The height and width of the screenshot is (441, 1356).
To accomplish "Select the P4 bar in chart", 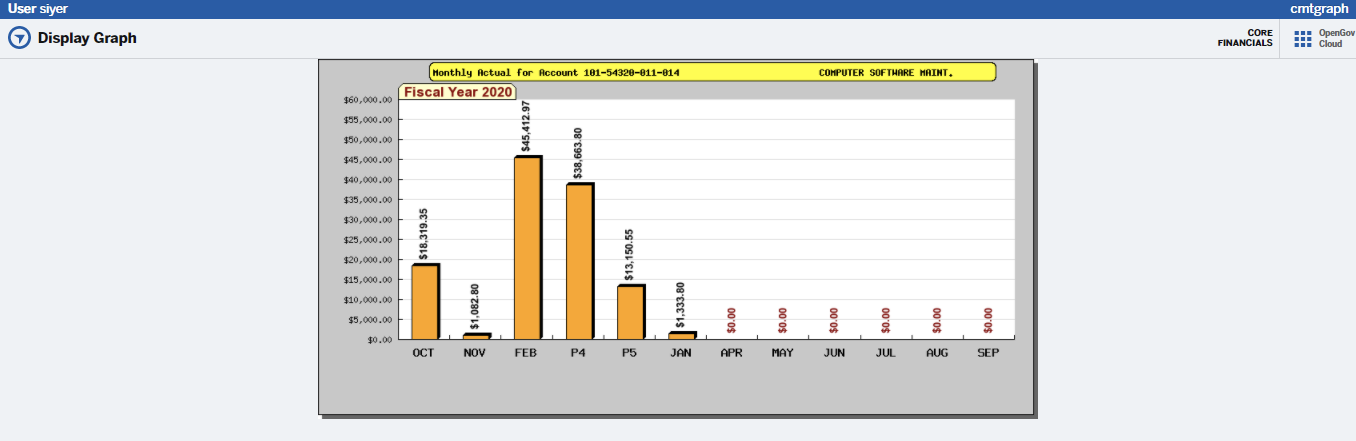I will point(579,262).
